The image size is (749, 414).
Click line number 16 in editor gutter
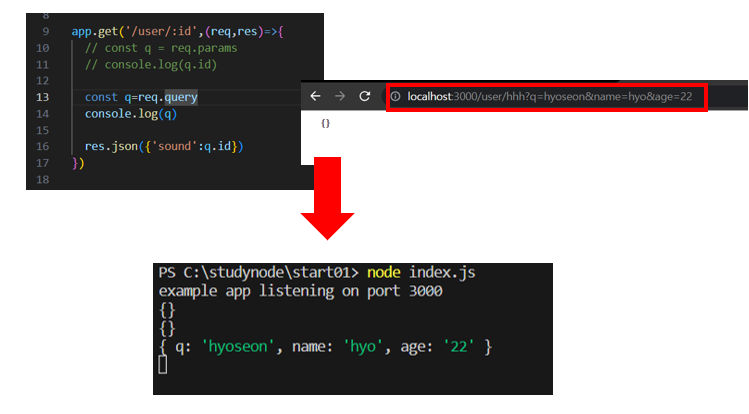tap(43, 147)
